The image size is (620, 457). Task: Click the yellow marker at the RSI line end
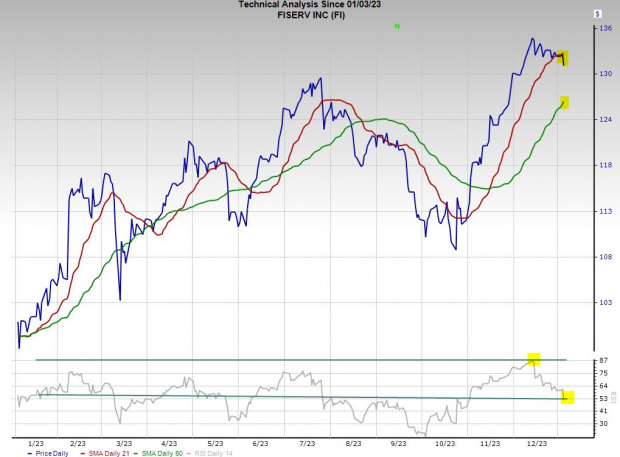pos(568,397)
